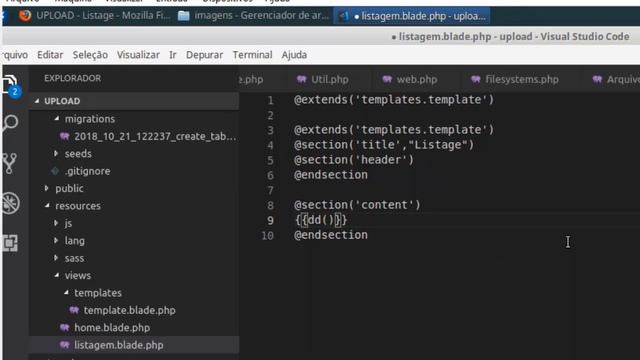Screen dimensions: 640x360
Task: Switch to listagem.blade.php taskbar window
Action: tap(412, 16)
